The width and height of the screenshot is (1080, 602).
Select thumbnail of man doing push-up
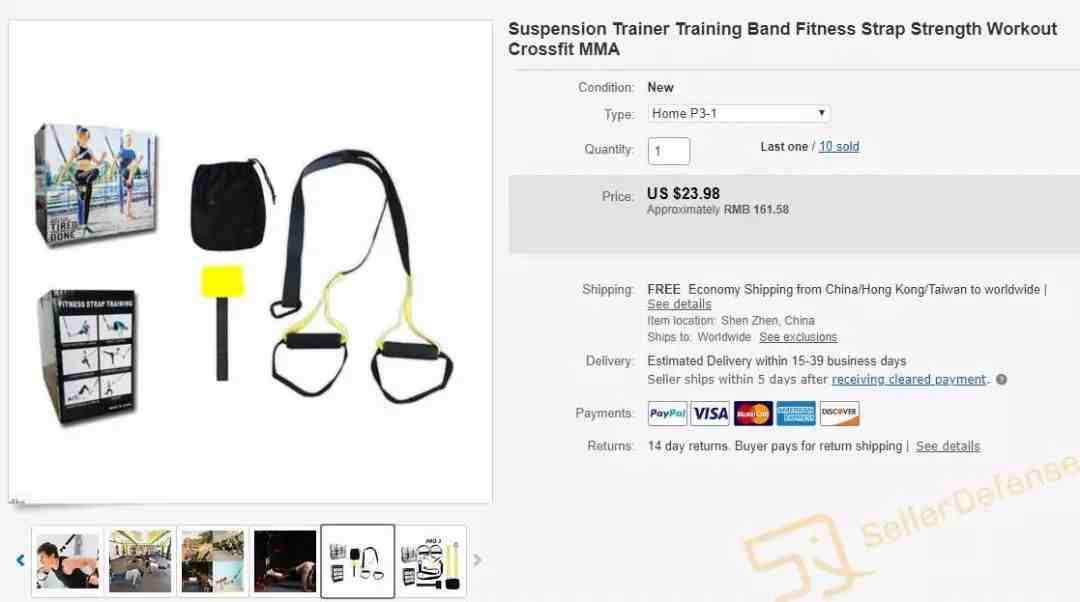(67, 561)
